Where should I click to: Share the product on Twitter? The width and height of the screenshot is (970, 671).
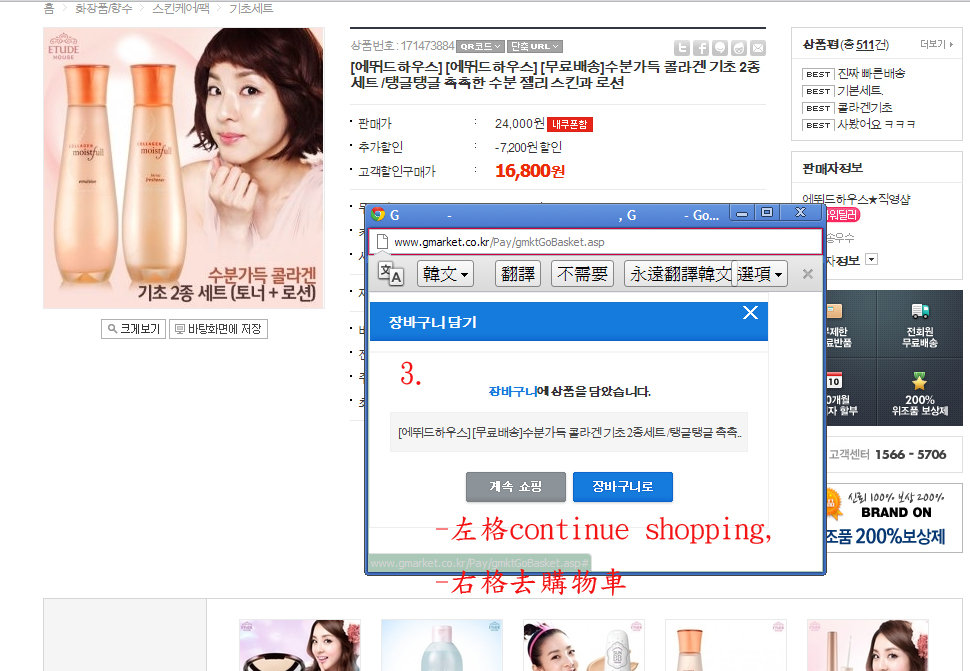point(682,48)
